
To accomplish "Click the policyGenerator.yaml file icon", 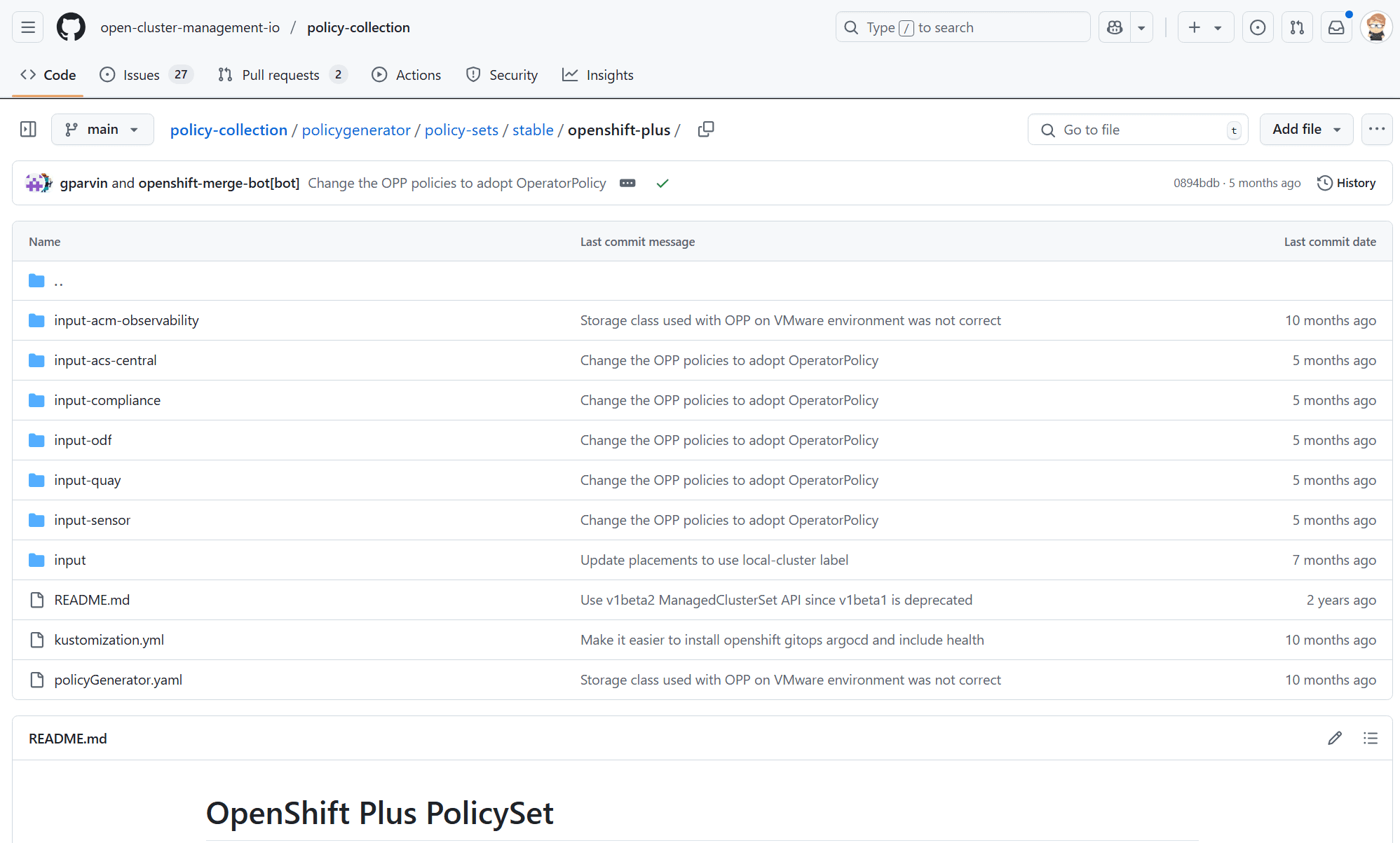I will click(36, 680).
